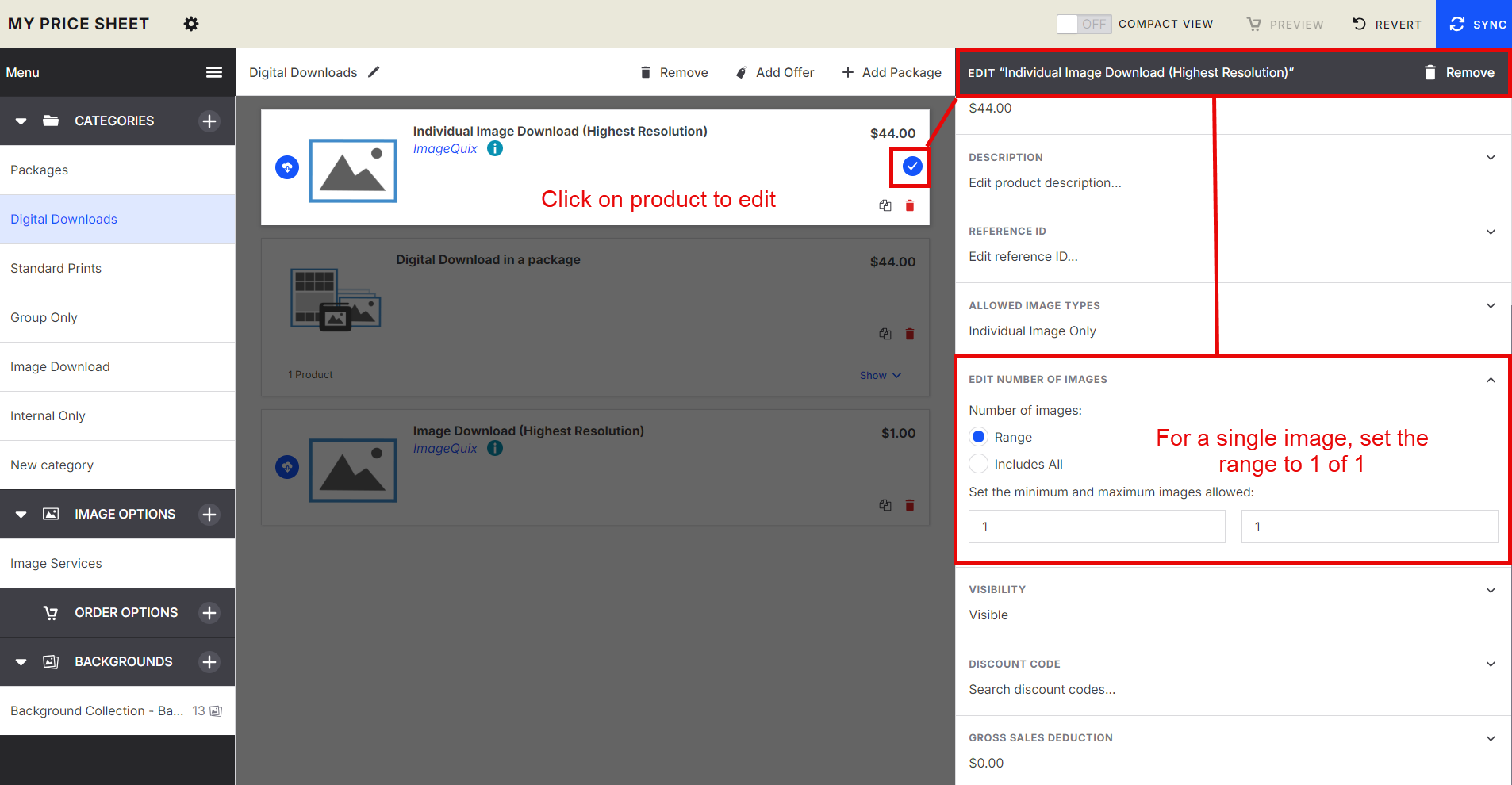Image resolution: width=1512 pixels, height=785 pixels.
Task: Open ImageQuix info icon on Individual Image Download
Action: 495,148
